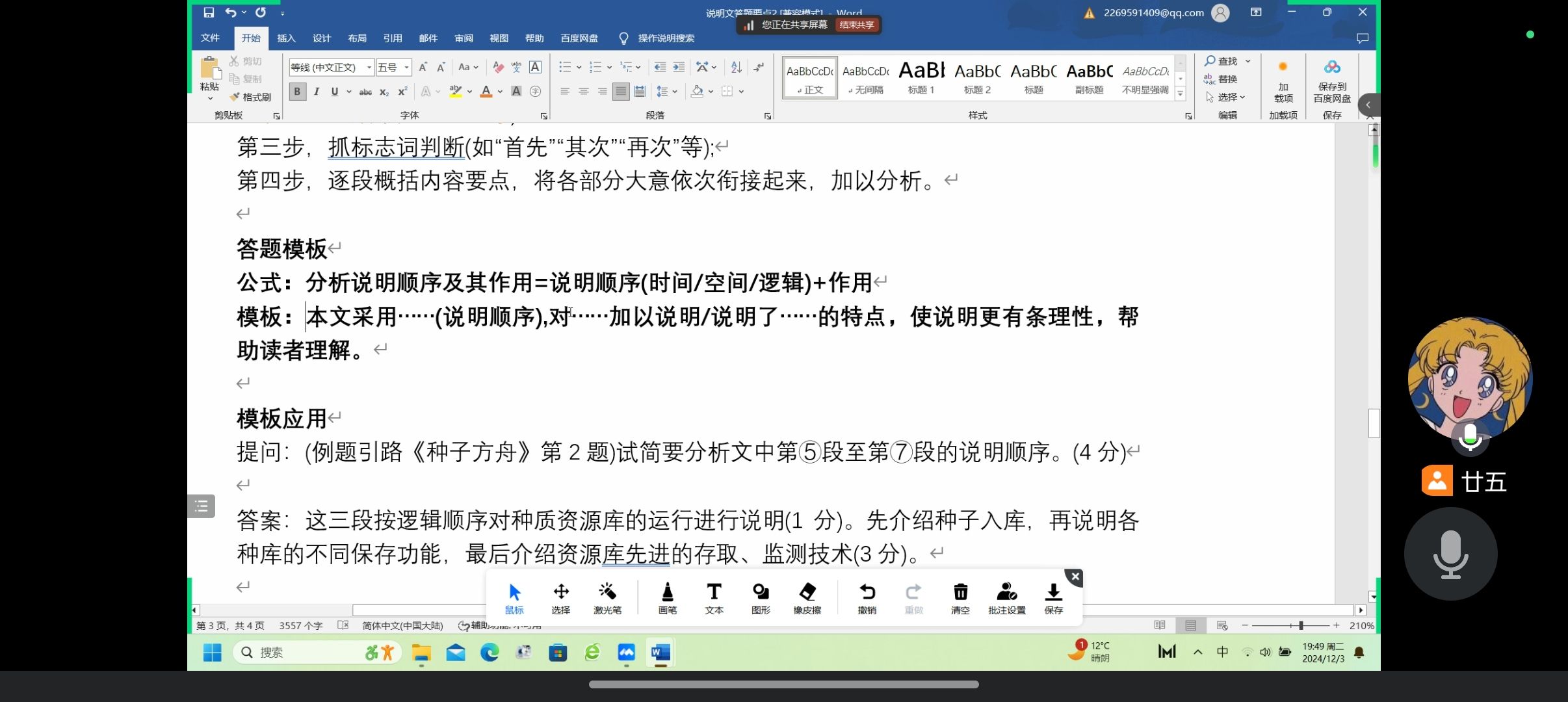Select the eraser 橡皮擦 tool
The image size is (1568, 702).
point(807,597)
